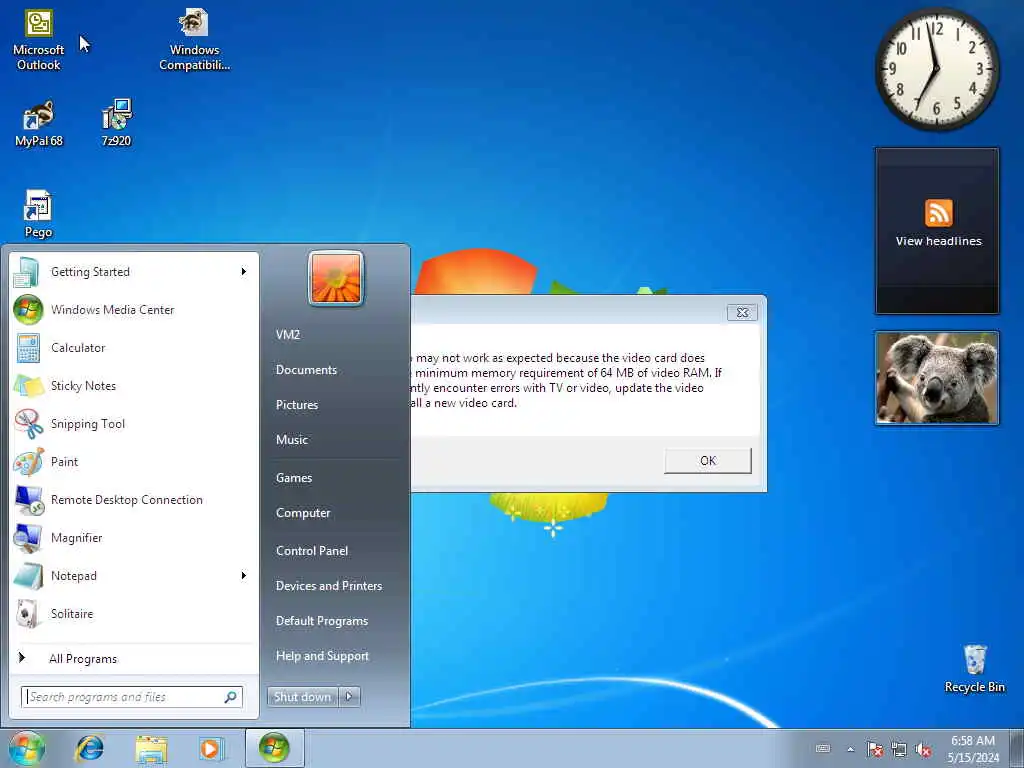Click the Windows Media Center icon
Screen dimensions: 1024x768
point(28,310)
